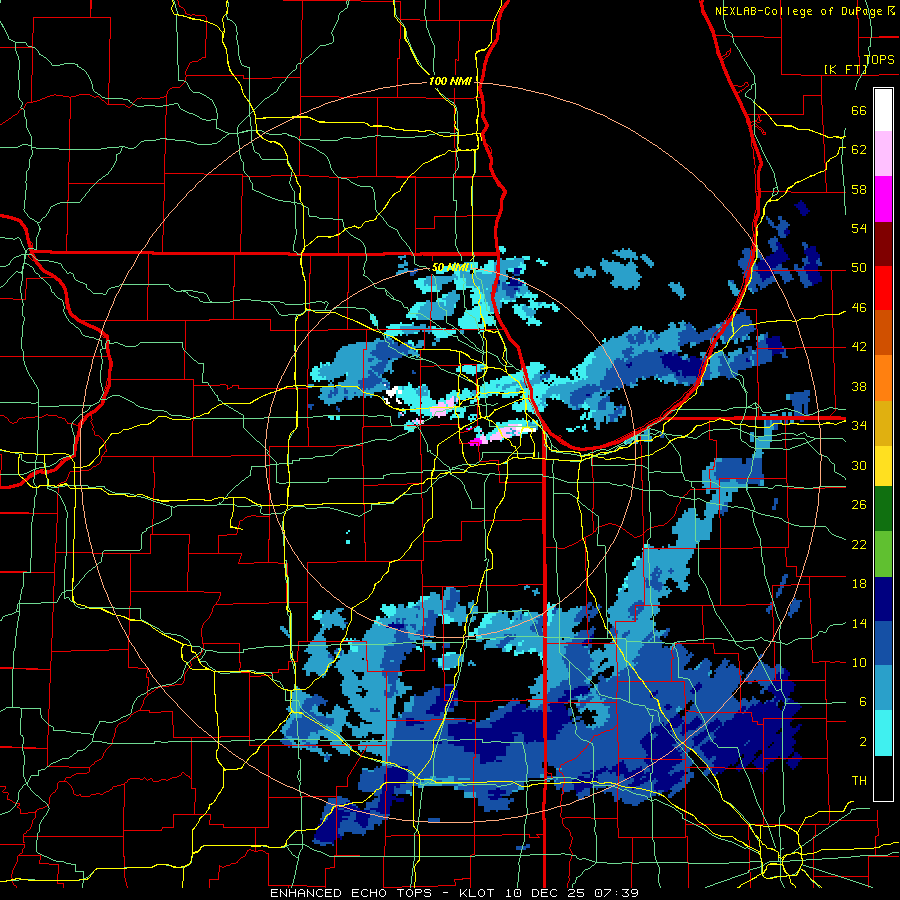Screen dimensions: 900x900
Task: Click the ENHANCED ECHO TOPS product title
Action: 351,893
